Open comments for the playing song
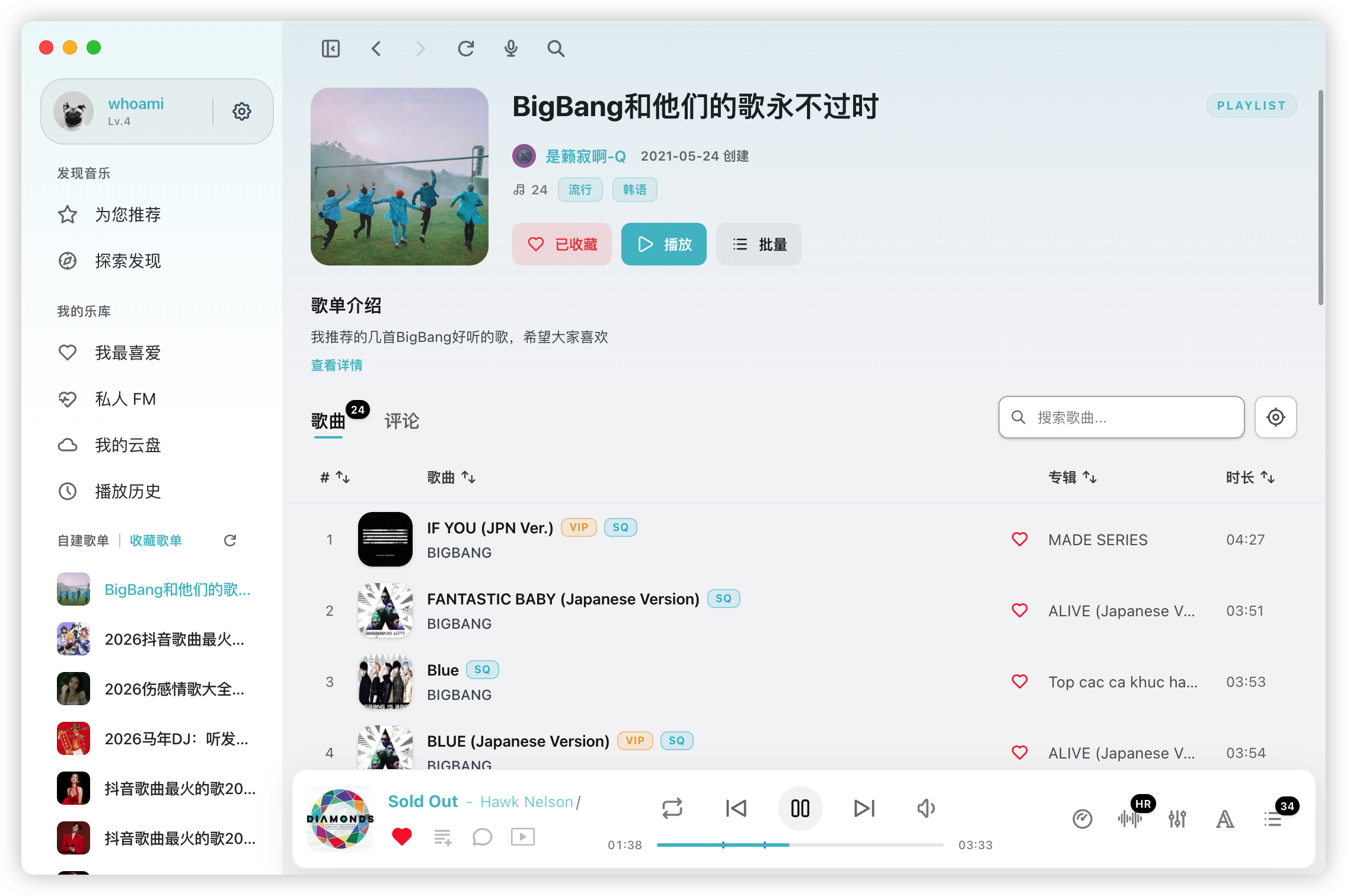Image resolution: width=1347 pixels, height=896 pixels. (483, 837)
